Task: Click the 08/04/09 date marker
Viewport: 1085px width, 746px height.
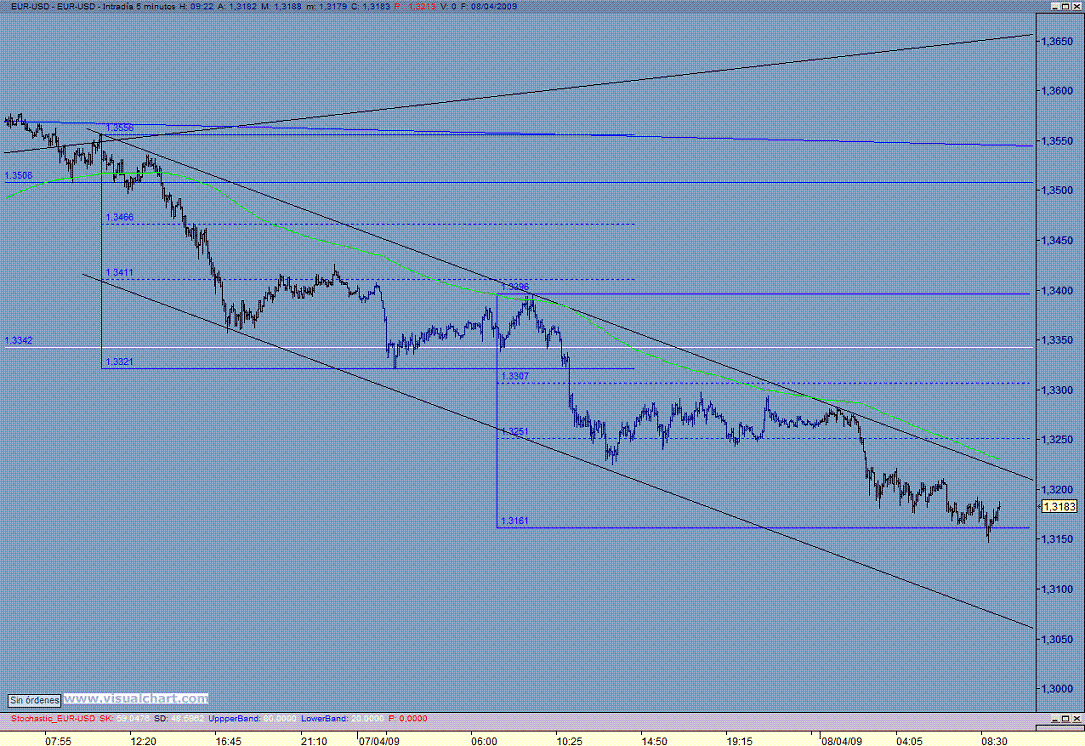Action: pos(841,741)
